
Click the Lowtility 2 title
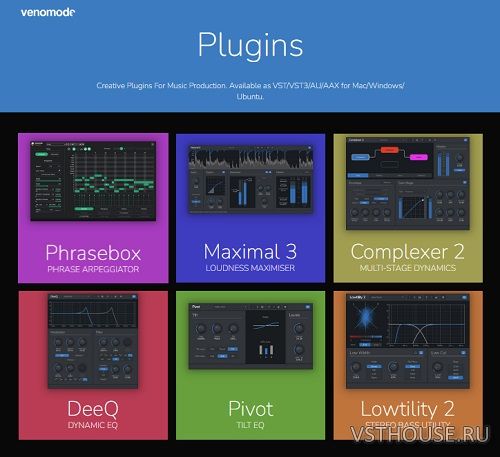click(407, 409)
